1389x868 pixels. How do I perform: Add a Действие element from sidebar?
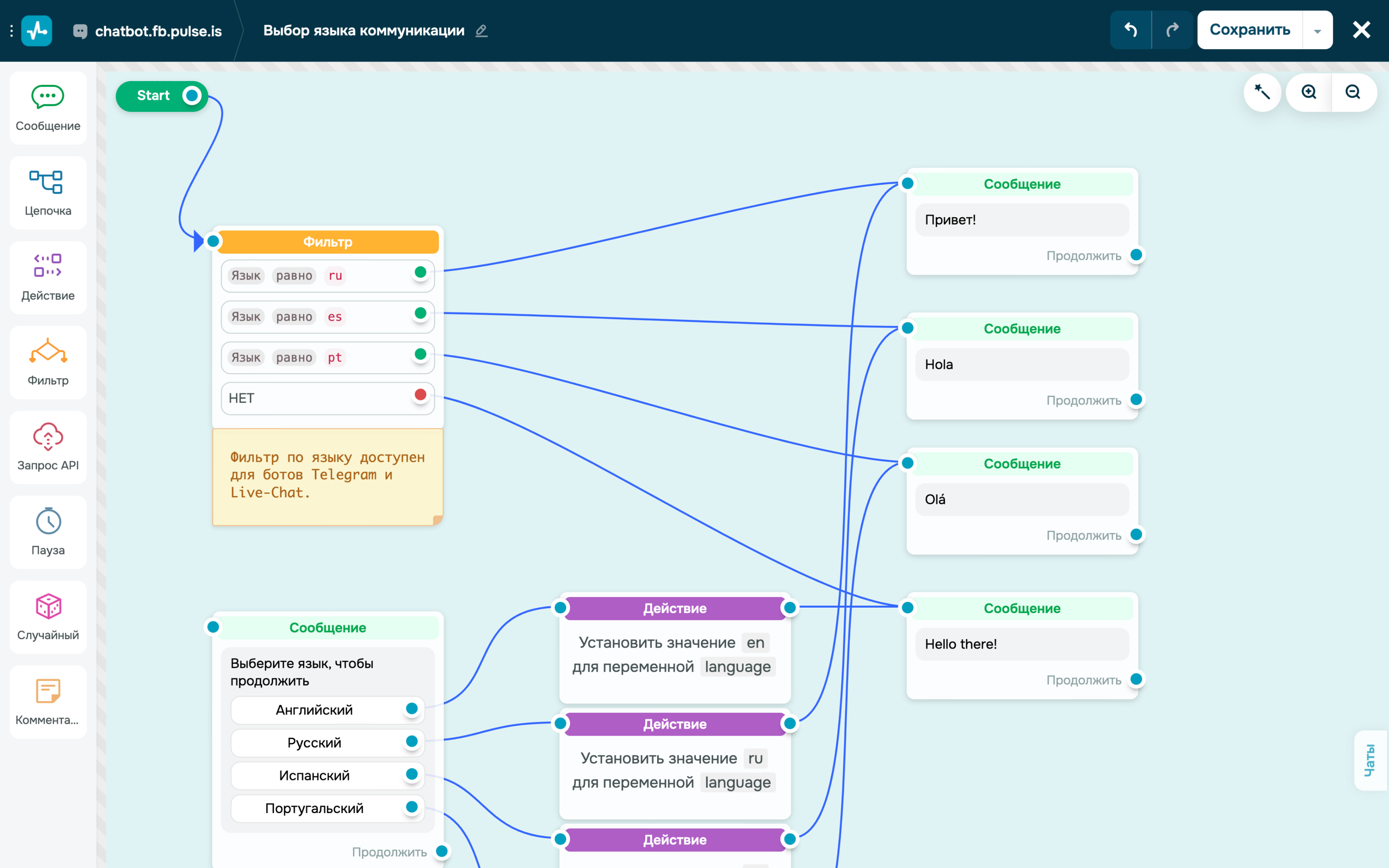pos(48,278)
